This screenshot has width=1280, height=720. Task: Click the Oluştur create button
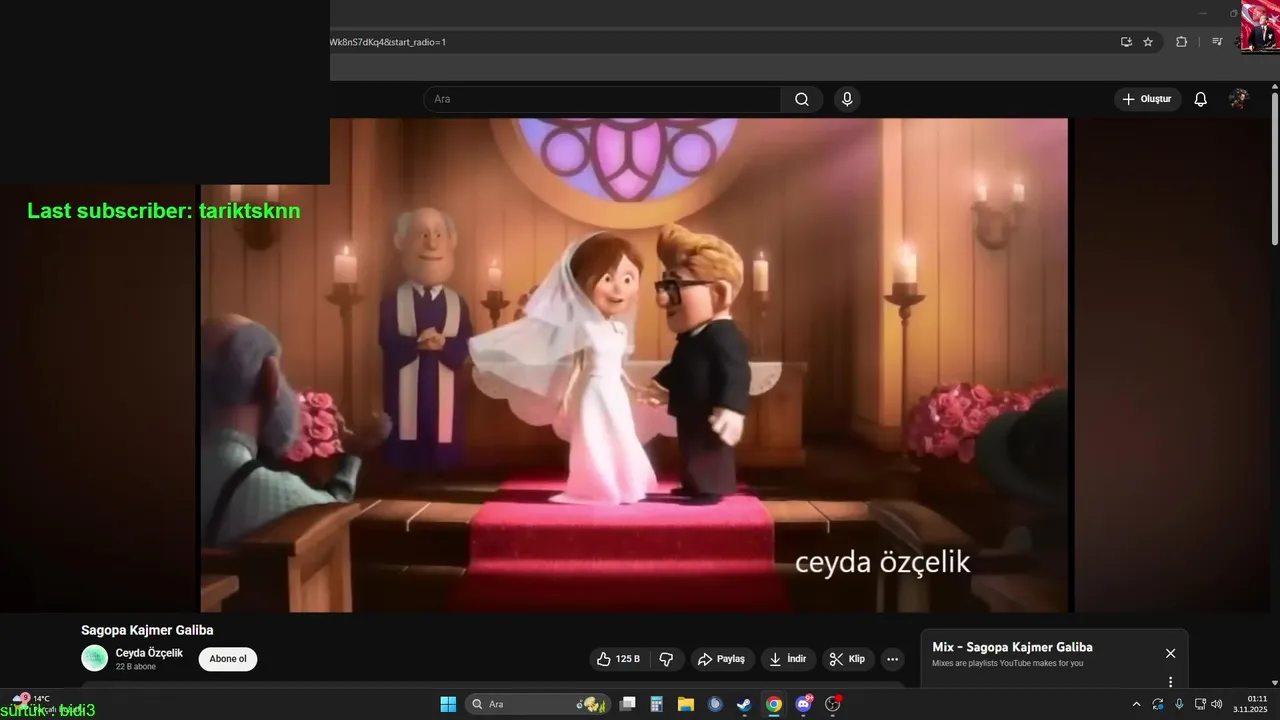click(x=1147, y=99)
